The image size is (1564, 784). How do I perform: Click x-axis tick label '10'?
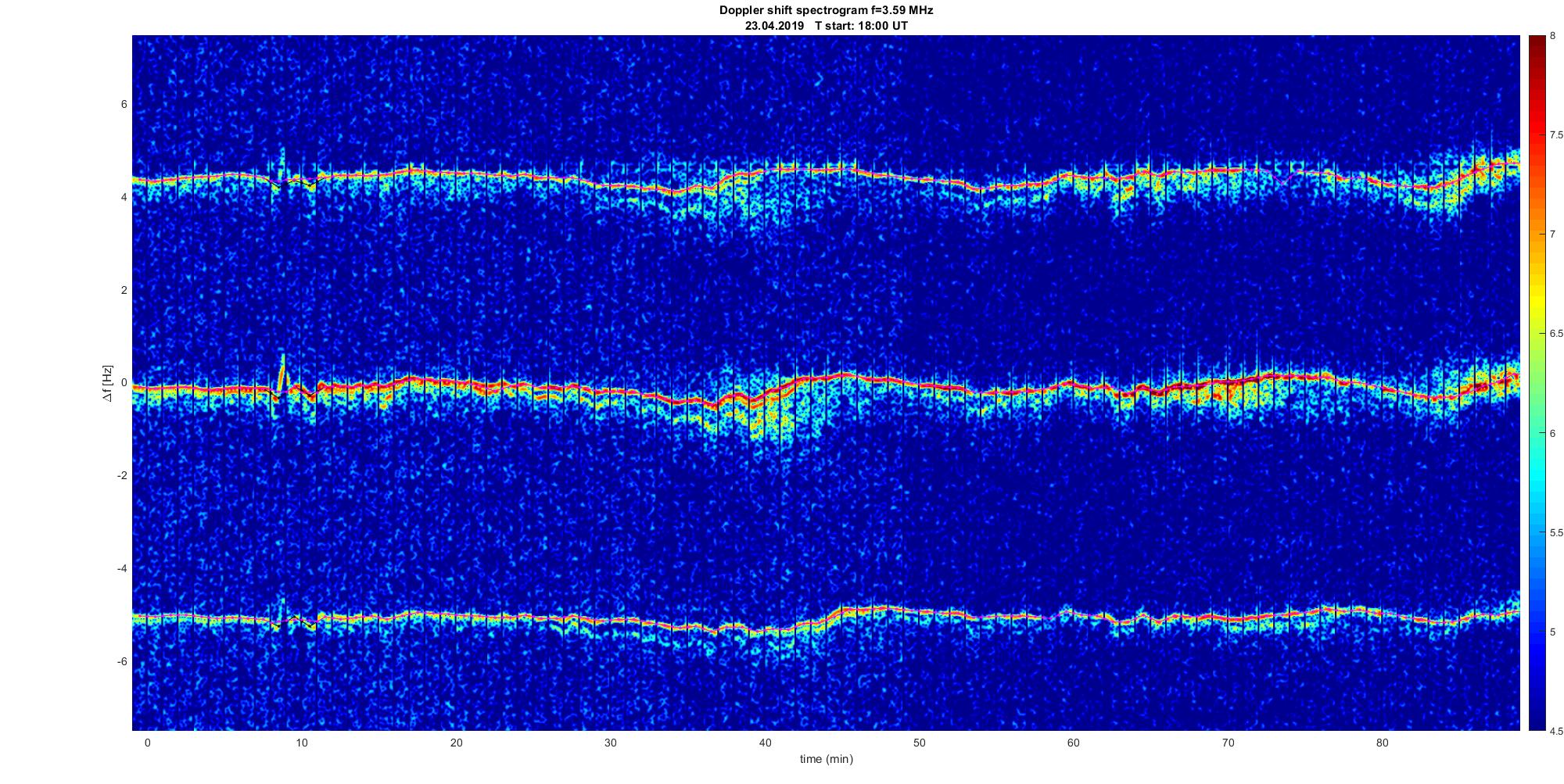(302, 743)
